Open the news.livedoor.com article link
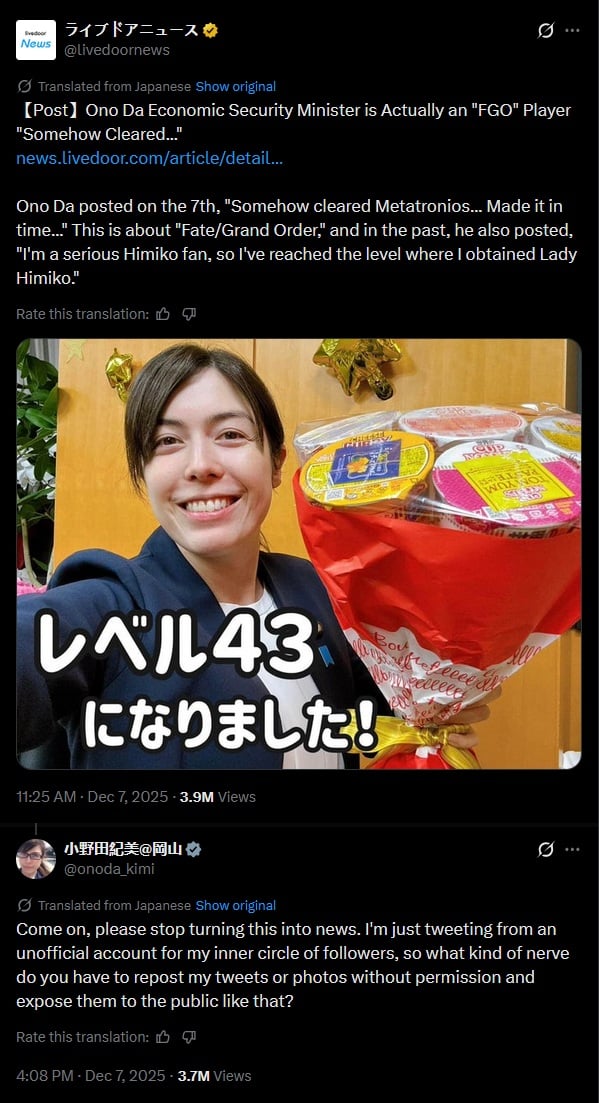This screenshot has height=1103, width=599. (149, 158)
